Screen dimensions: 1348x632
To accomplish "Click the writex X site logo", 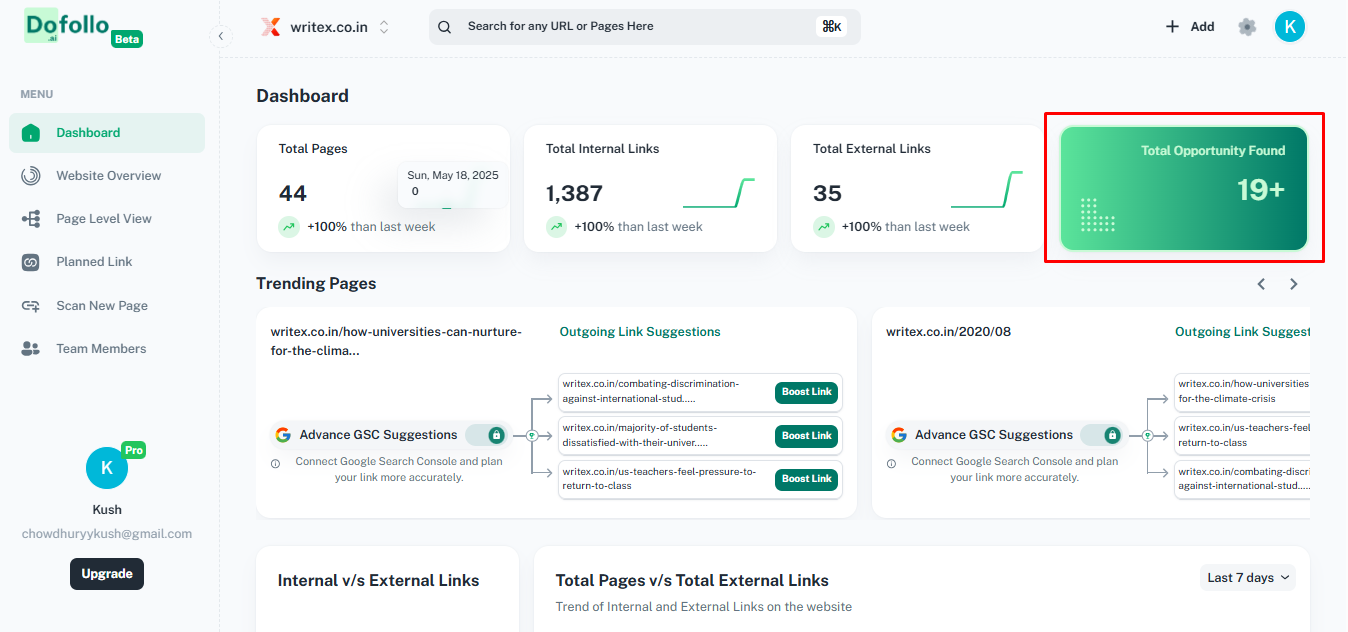I will (270, 27).
